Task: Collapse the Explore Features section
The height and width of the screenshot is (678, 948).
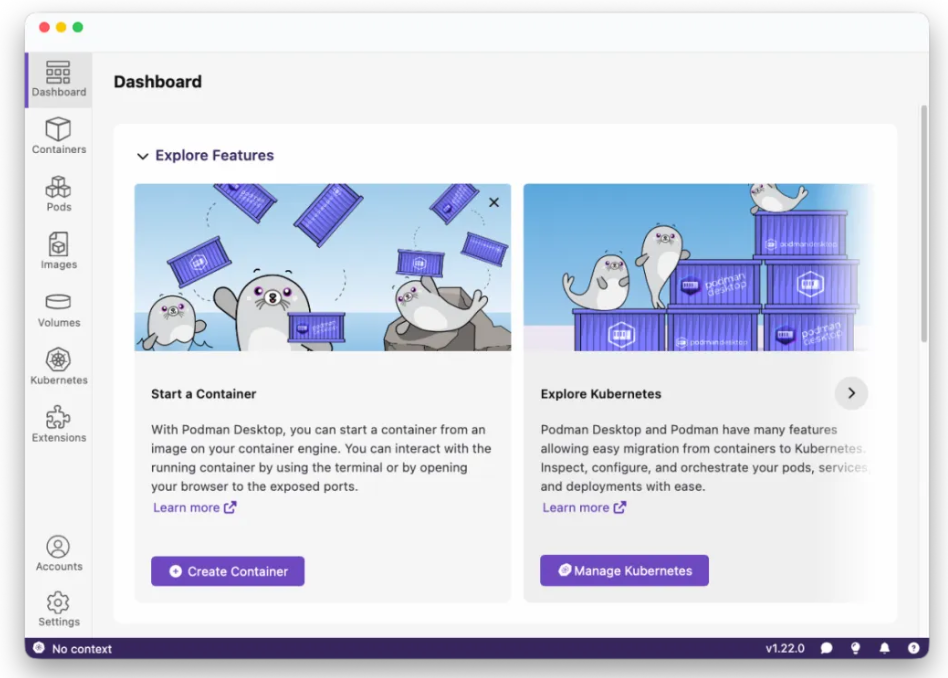Action: (x=143, y=157)
